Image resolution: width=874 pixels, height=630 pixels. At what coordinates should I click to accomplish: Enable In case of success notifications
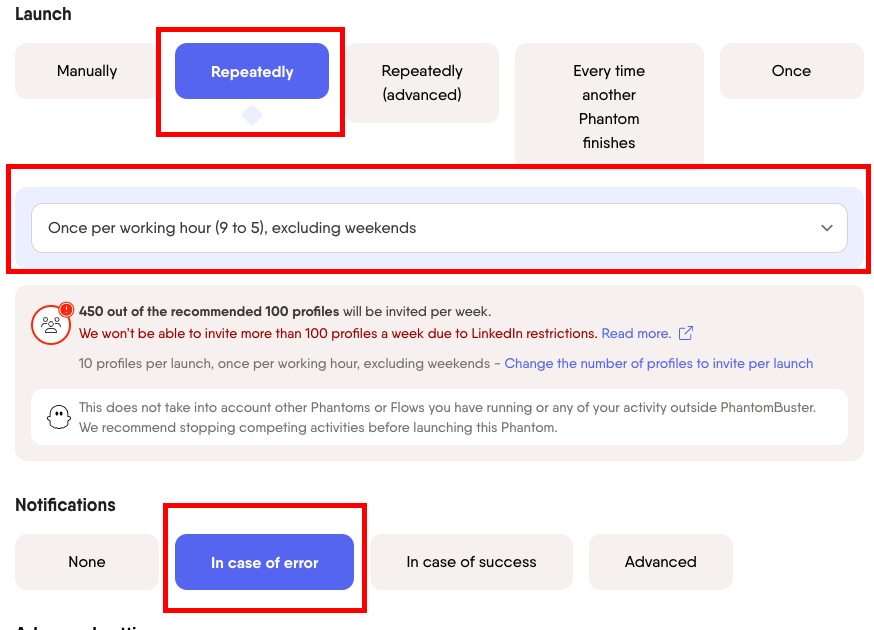coord(471,562)
